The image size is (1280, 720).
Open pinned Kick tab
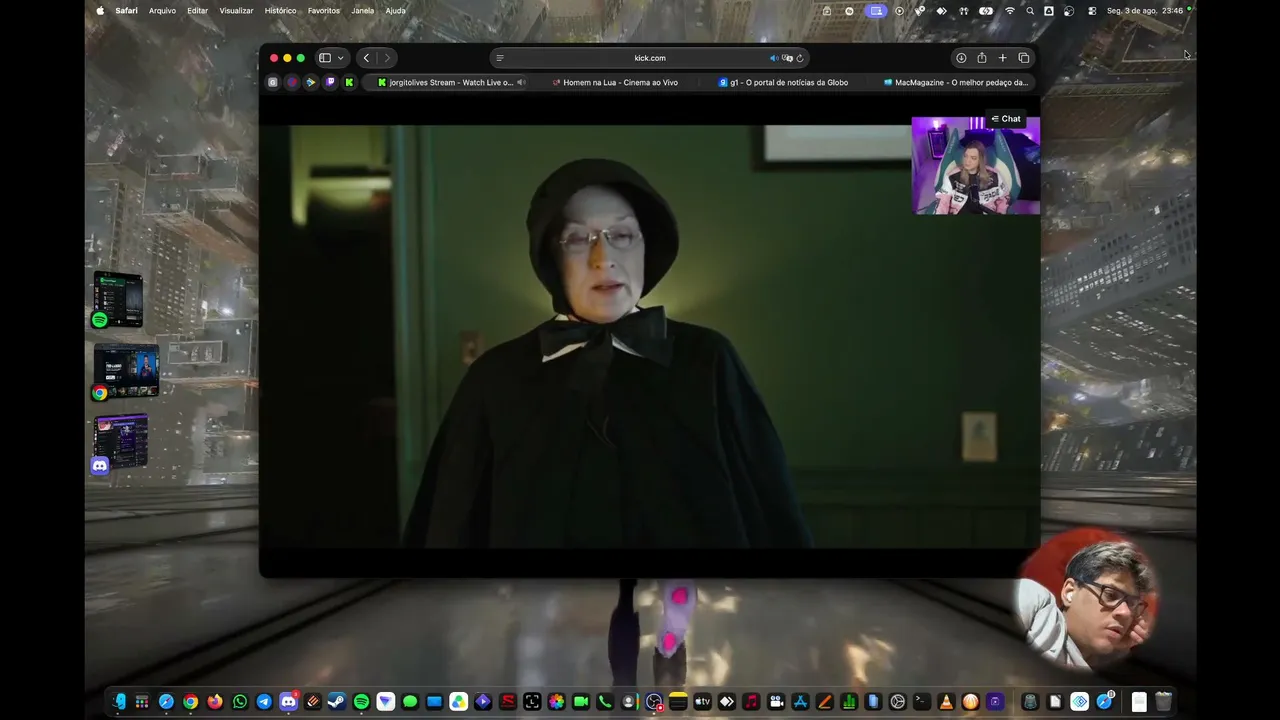[349, 82]
